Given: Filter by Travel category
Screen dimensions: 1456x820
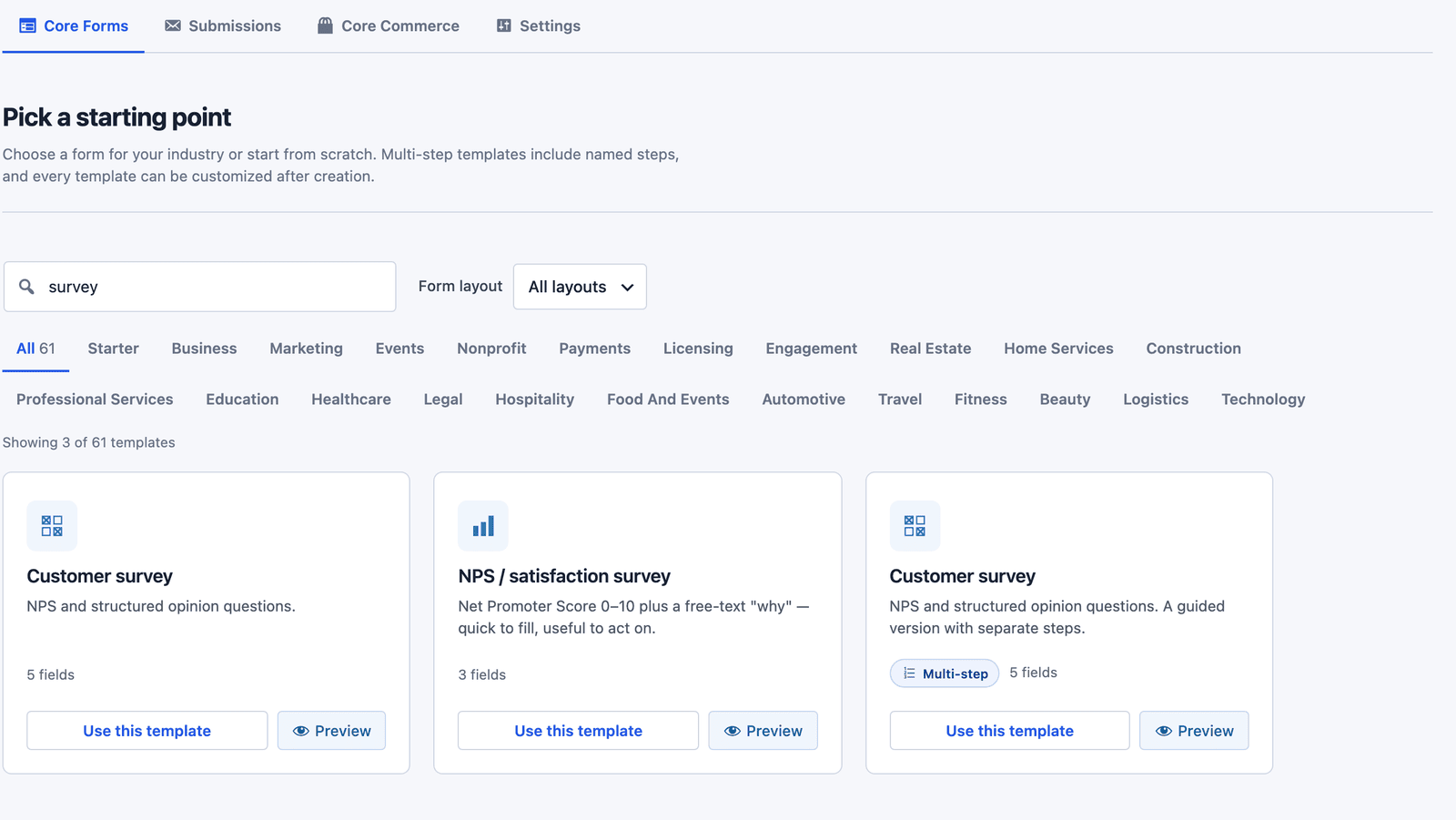Looking at the screenshot, I should click(900, 400).
